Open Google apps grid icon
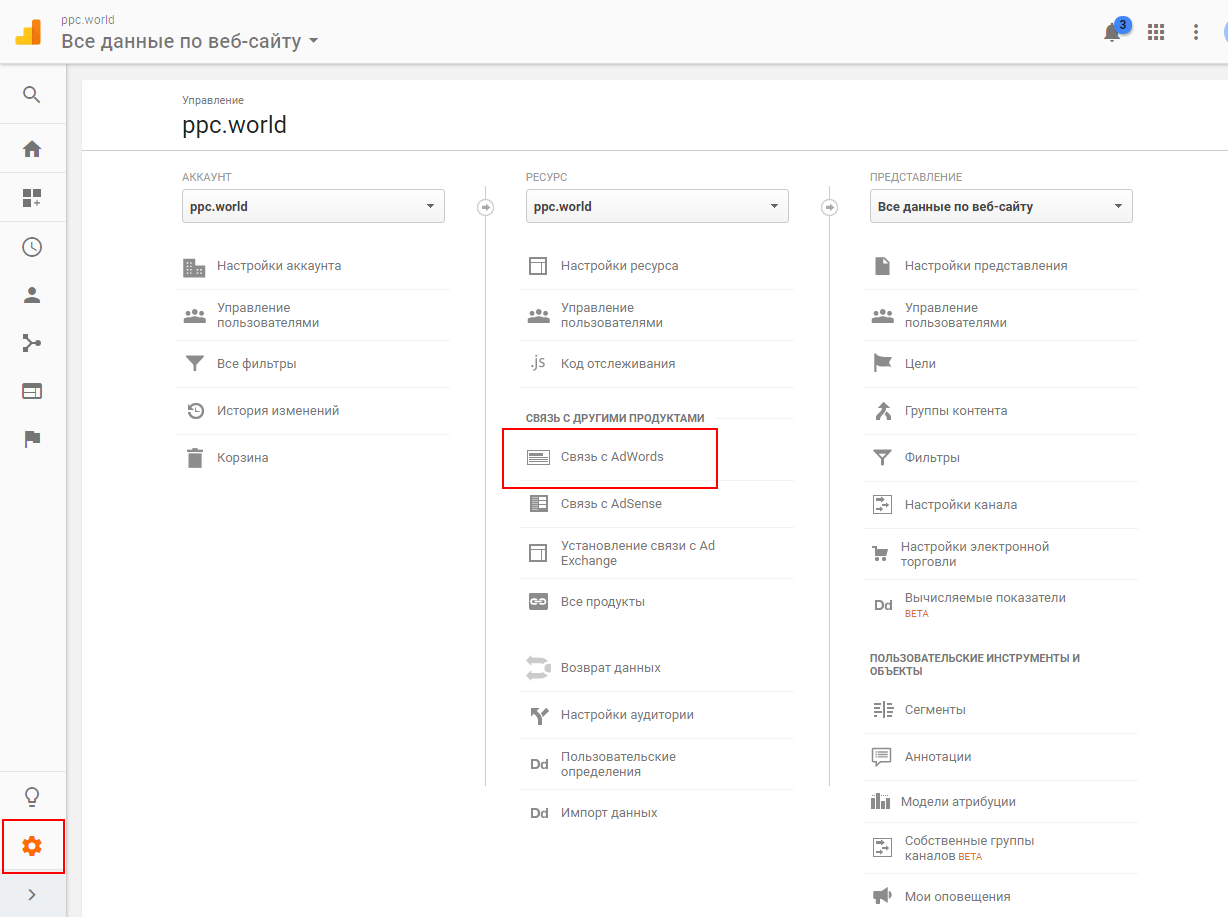The image size is (1228, 917). tap(1156, 32)
